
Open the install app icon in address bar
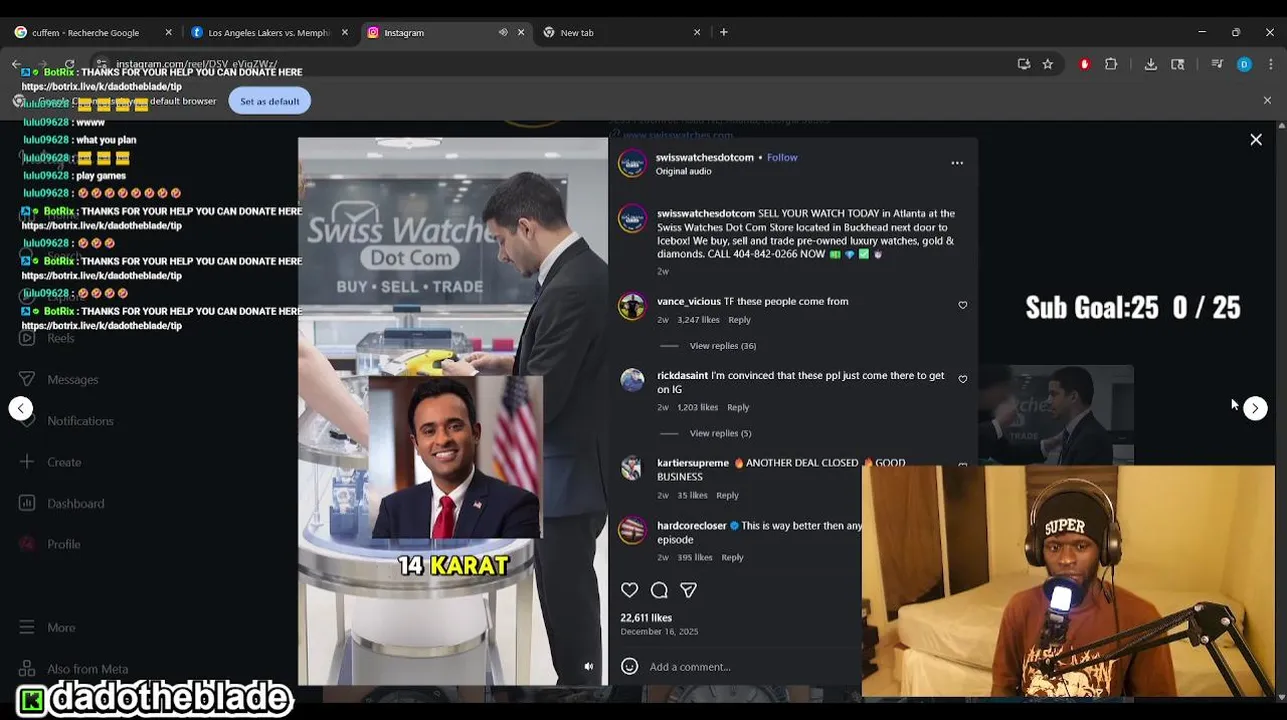coord(1024,64)
